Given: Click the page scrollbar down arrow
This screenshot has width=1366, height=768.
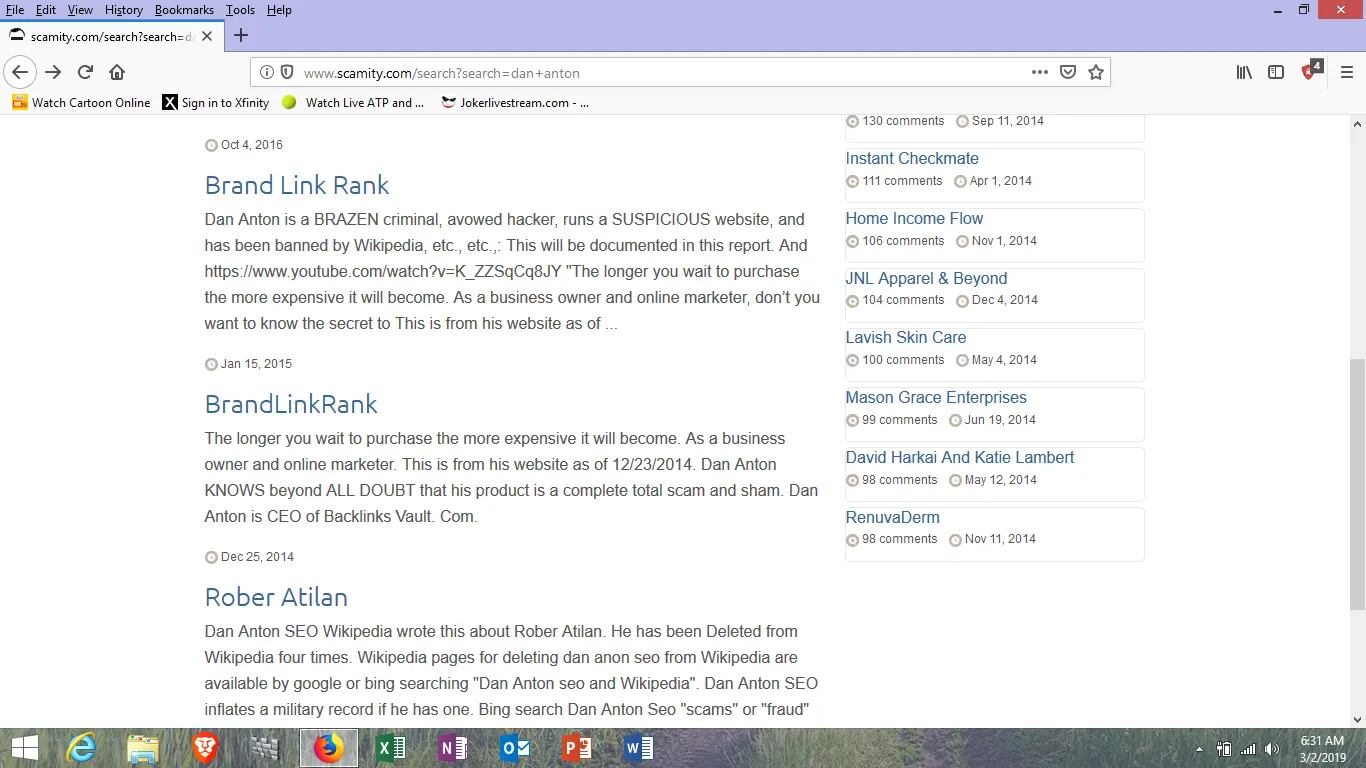Looking at the screenshot, I should click(x=1357, y=719).
